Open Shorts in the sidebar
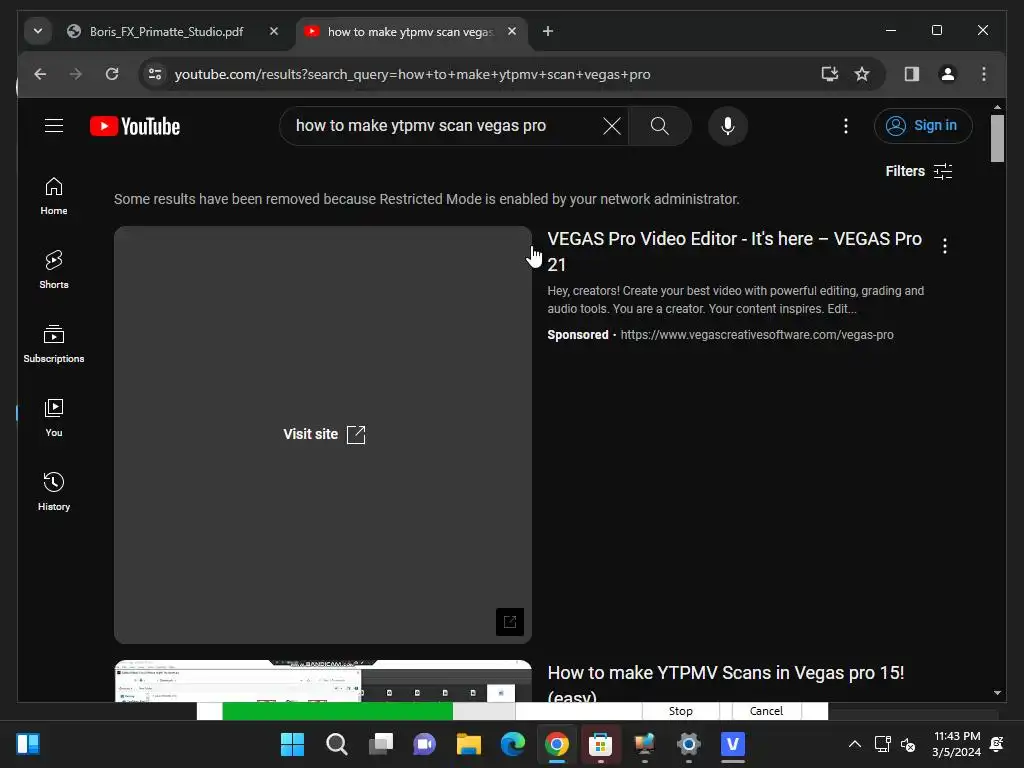 point(54,270)
